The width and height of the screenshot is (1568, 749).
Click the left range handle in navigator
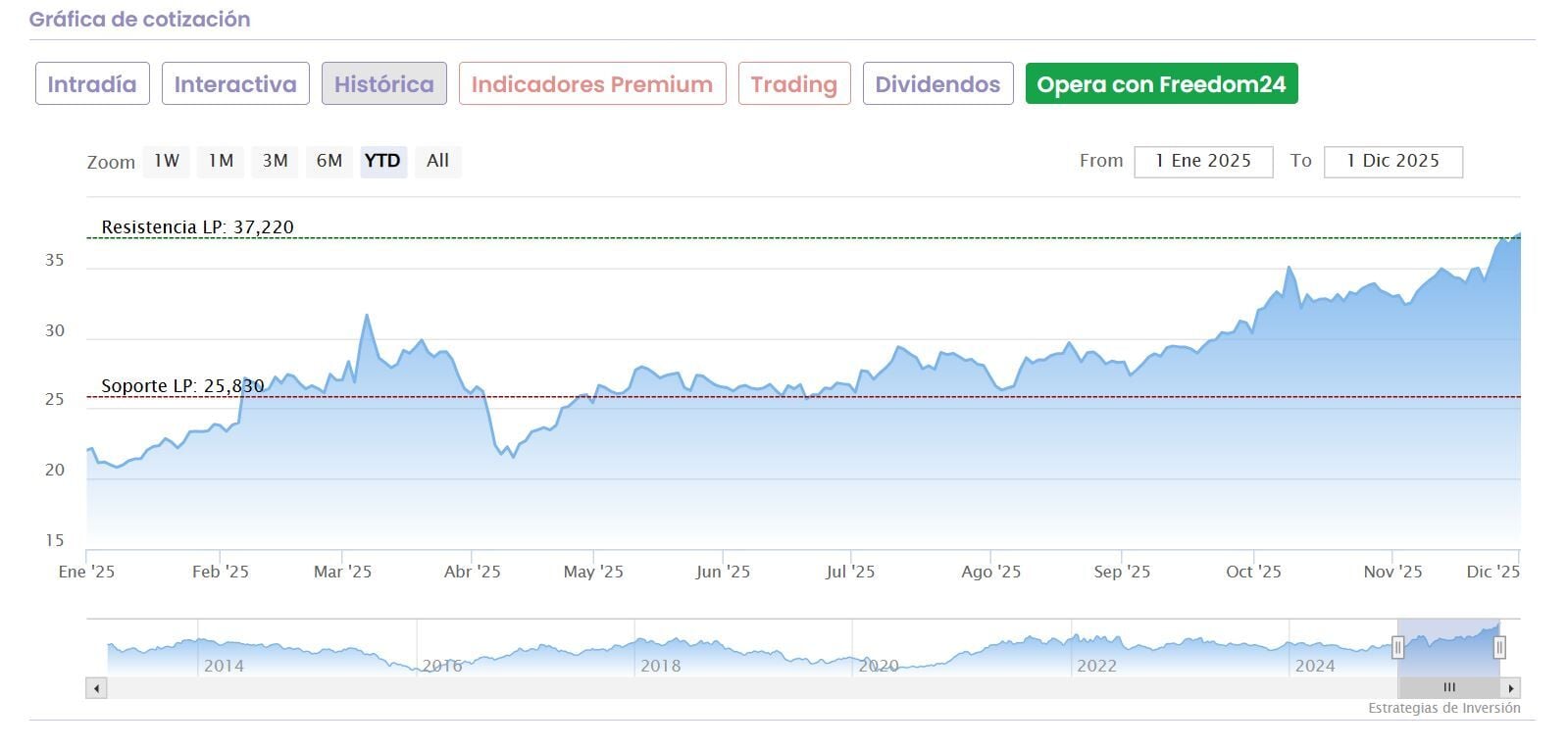tap(1398, 647)
